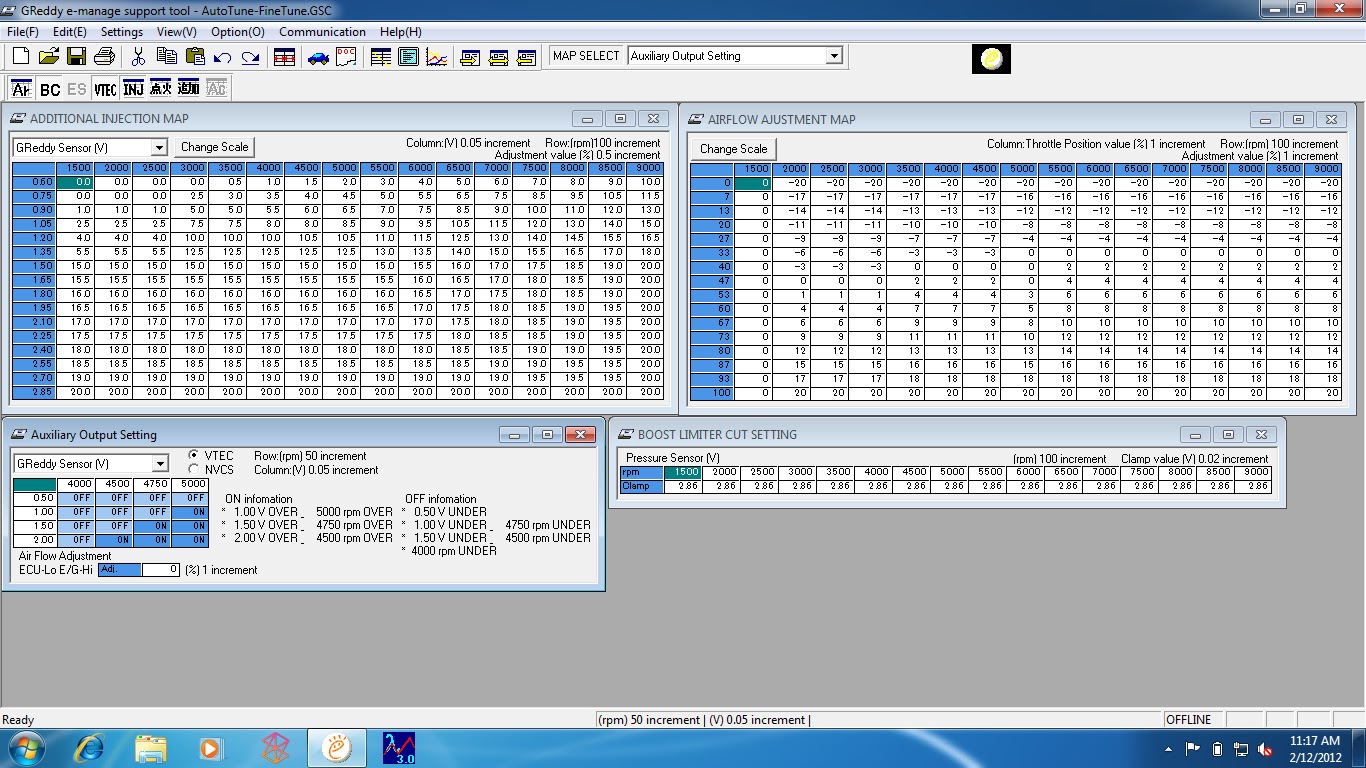
Task: Launch Windows Media Player from taskbar
Action: (211, 747)
